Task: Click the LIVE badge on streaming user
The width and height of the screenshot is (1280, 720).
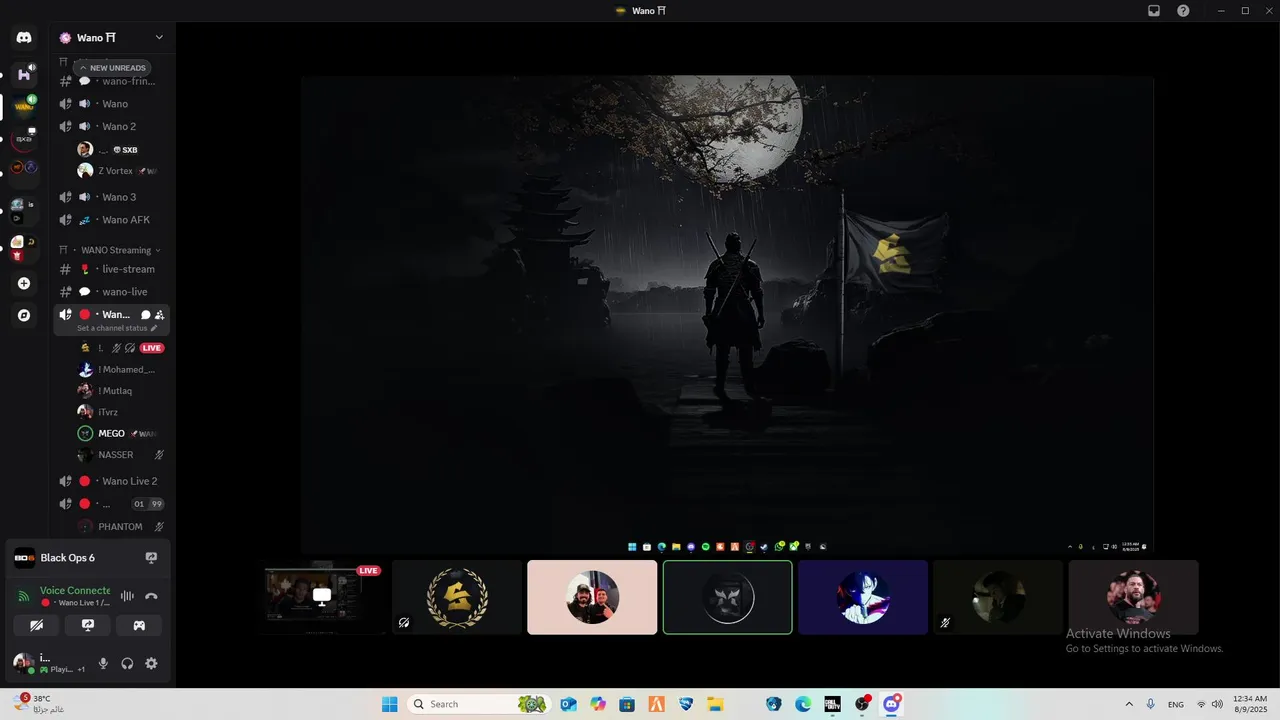Action: coord(152,348)
